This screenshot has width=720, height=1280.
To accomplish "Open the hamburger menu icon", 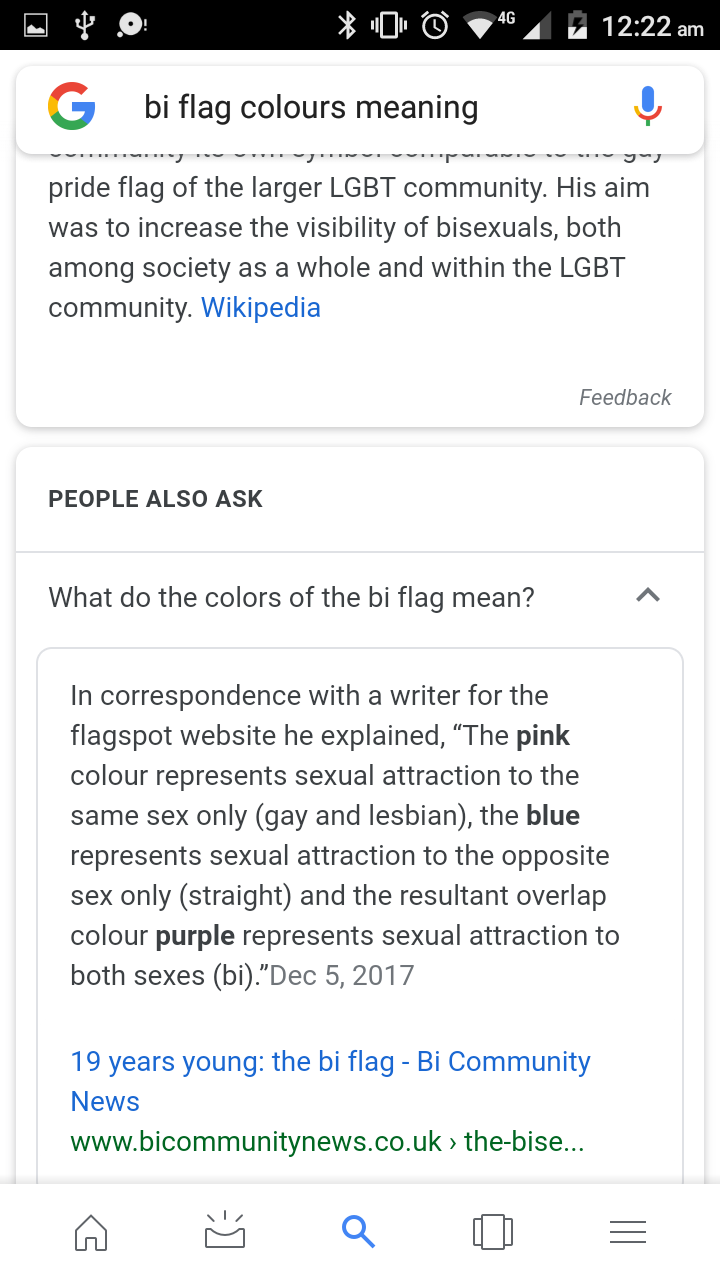I will coord(627,1232).
